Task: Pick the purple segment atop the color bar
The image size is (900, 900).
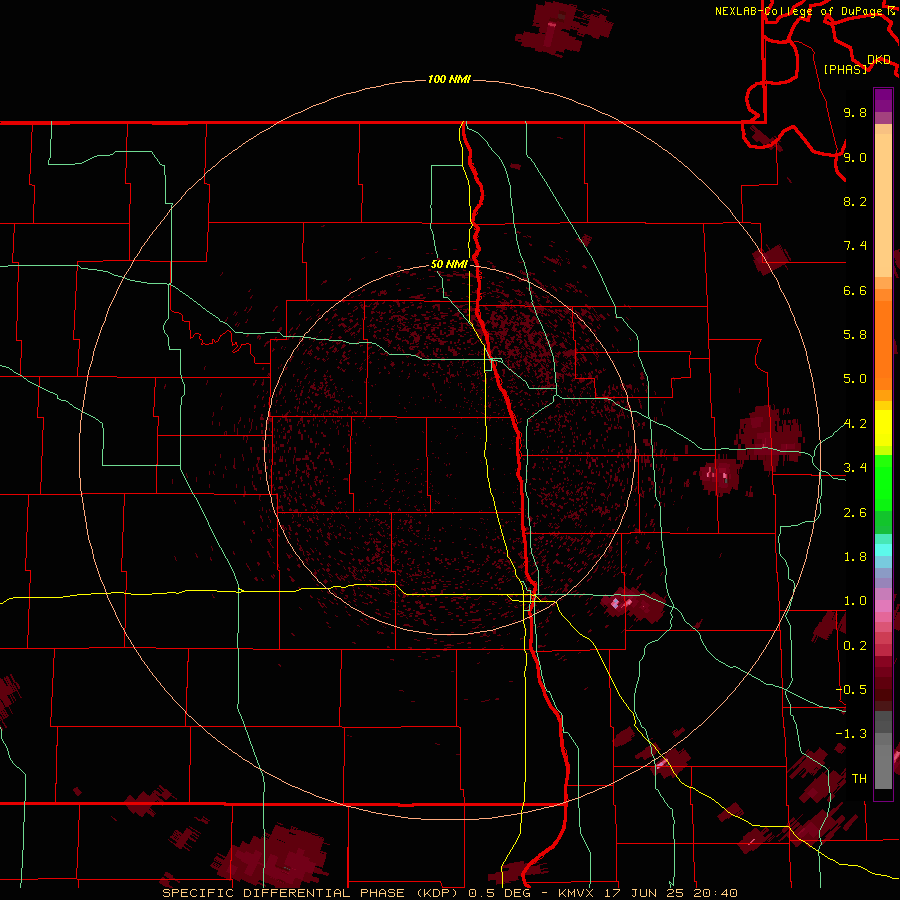Action: (x=883, y=100)
